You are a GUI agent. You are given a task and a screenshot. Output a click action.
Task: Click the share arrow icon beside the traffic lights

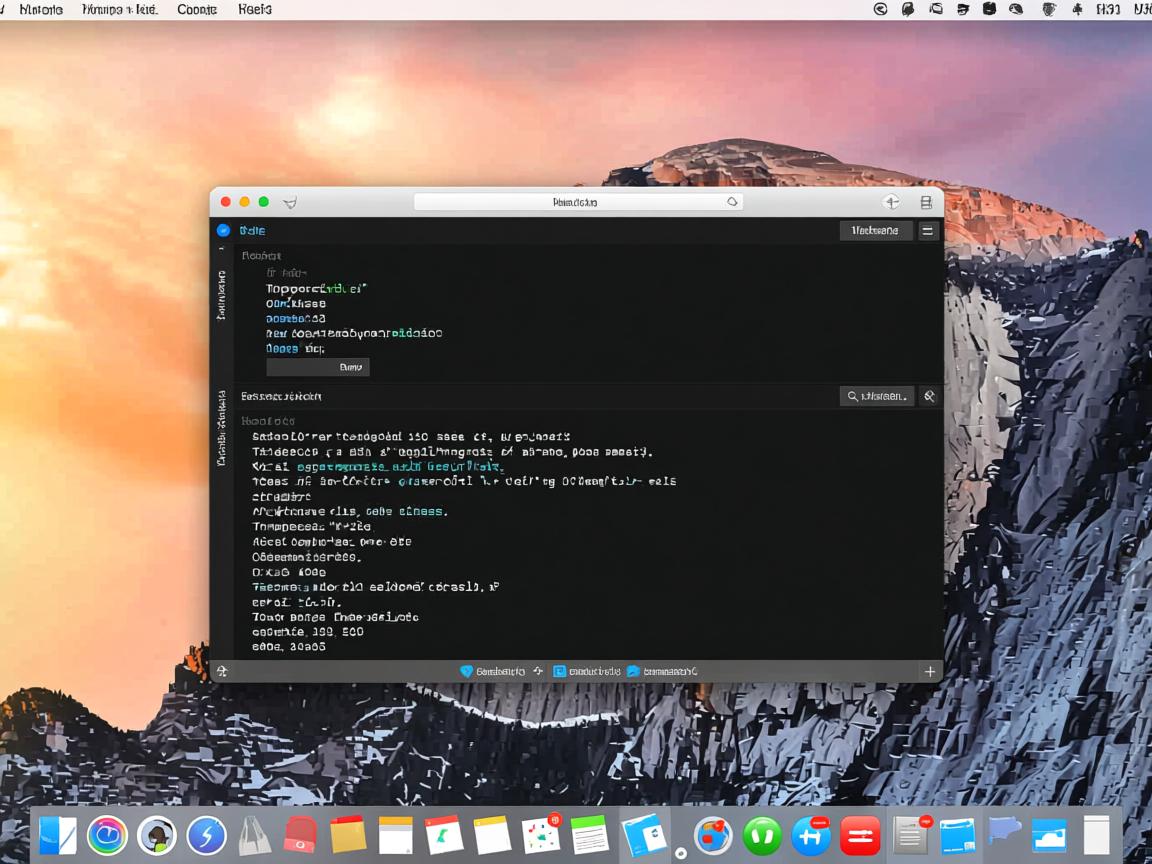290,202
